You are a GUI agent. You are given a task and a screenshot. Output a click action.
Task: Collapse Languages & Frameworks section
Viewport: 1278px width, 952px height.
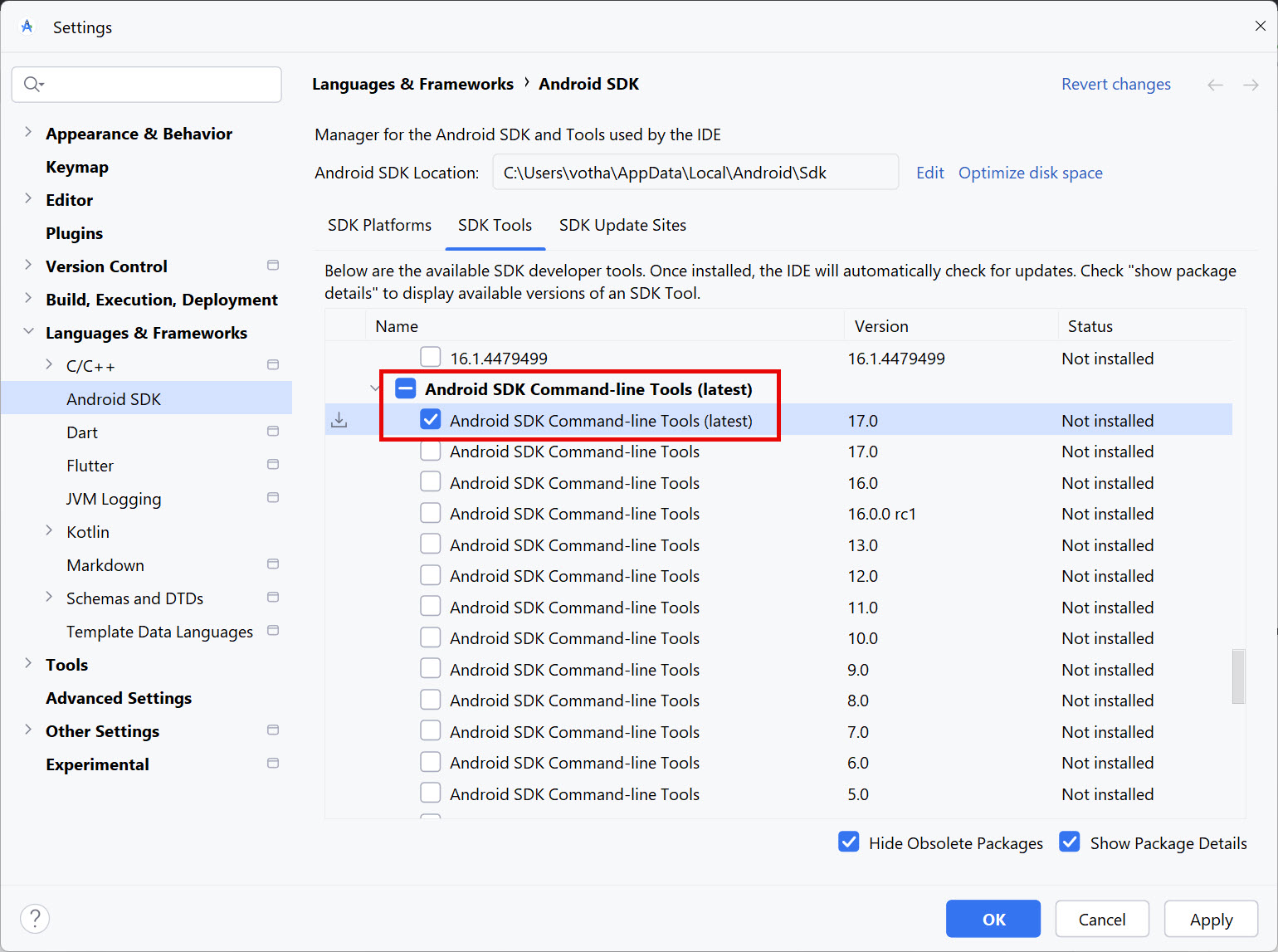pos(28,331)
